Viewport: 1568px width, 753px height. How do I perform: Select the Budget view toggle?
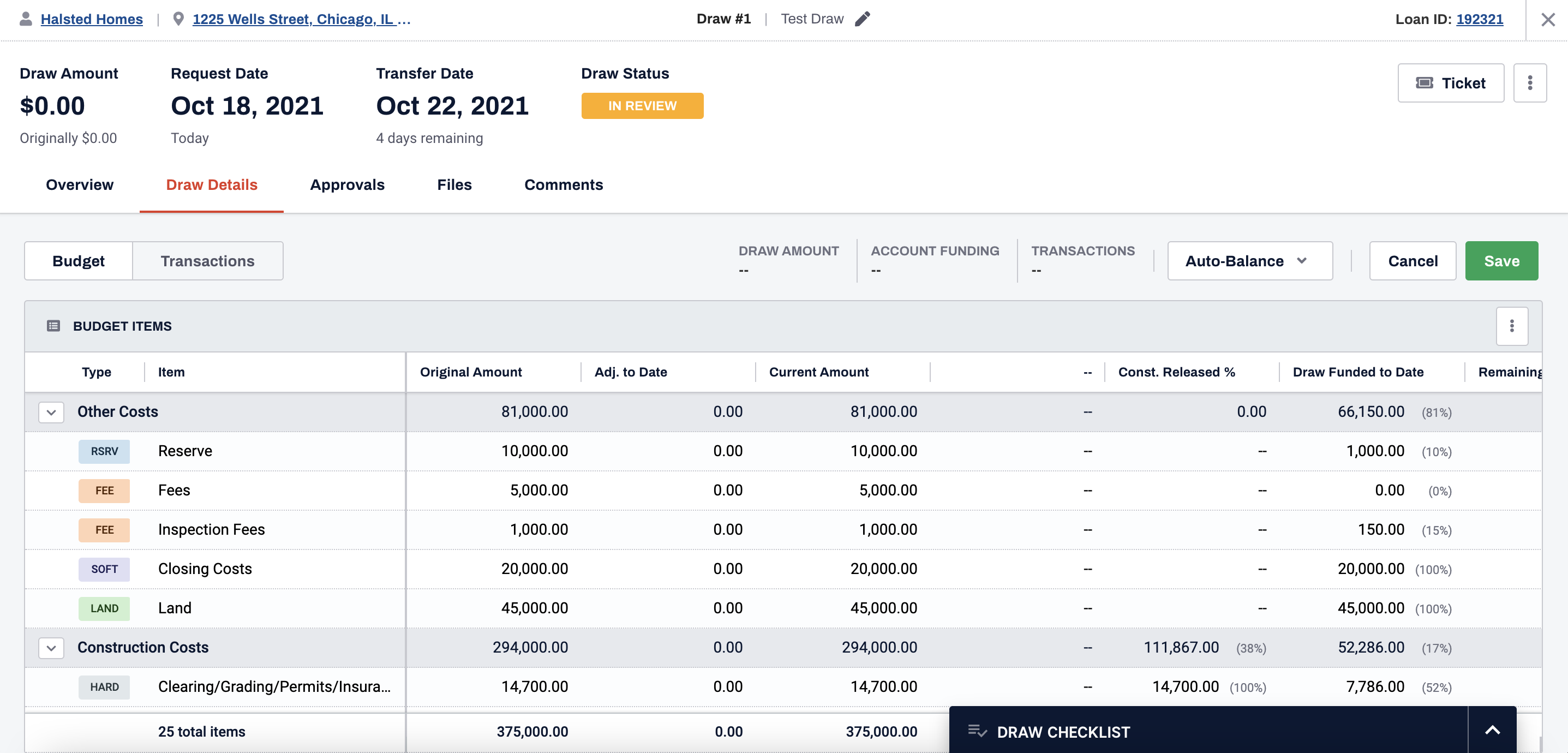point(79,261)
